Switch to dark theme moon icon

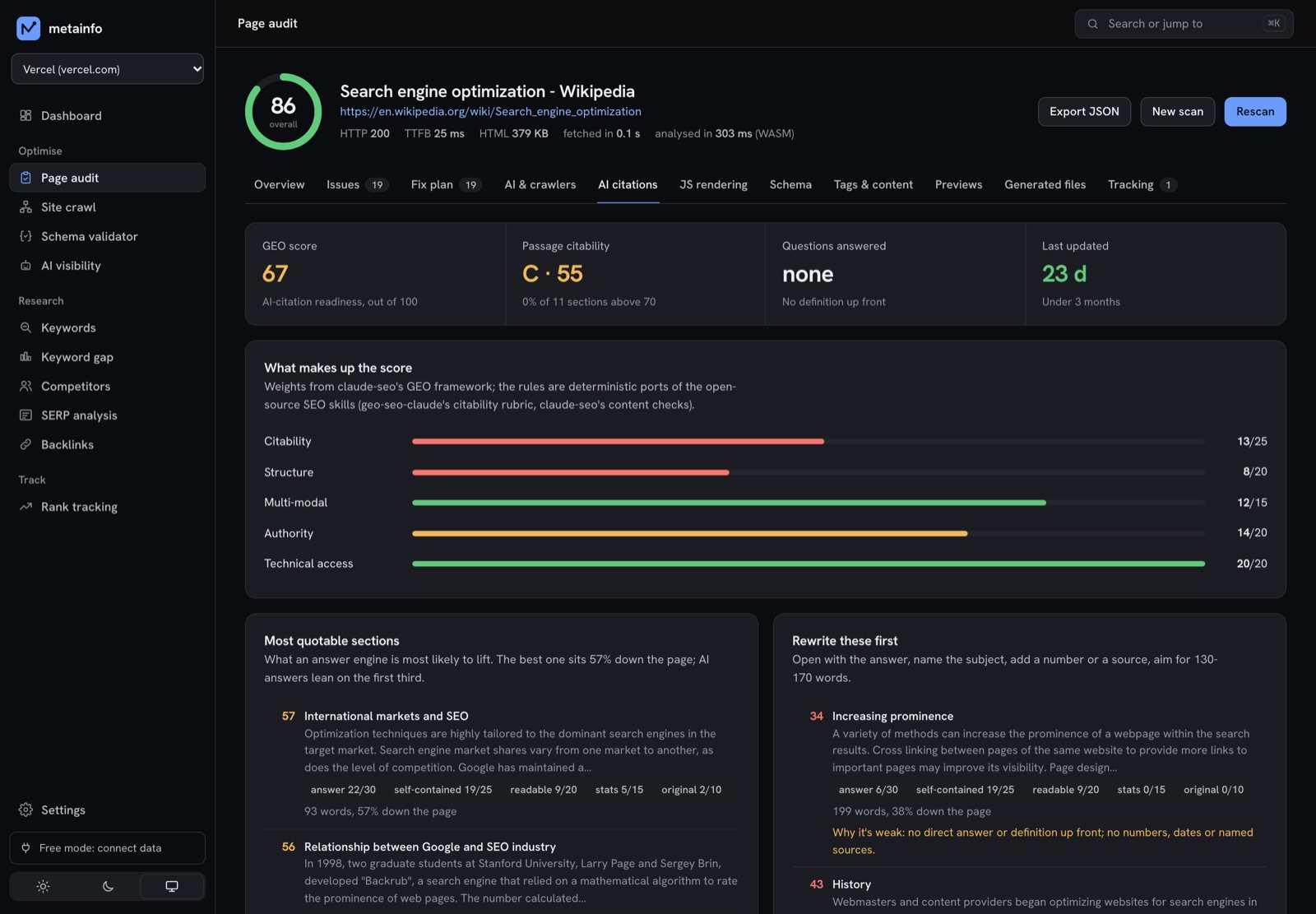pyautogui.click(x=108, y=886)
